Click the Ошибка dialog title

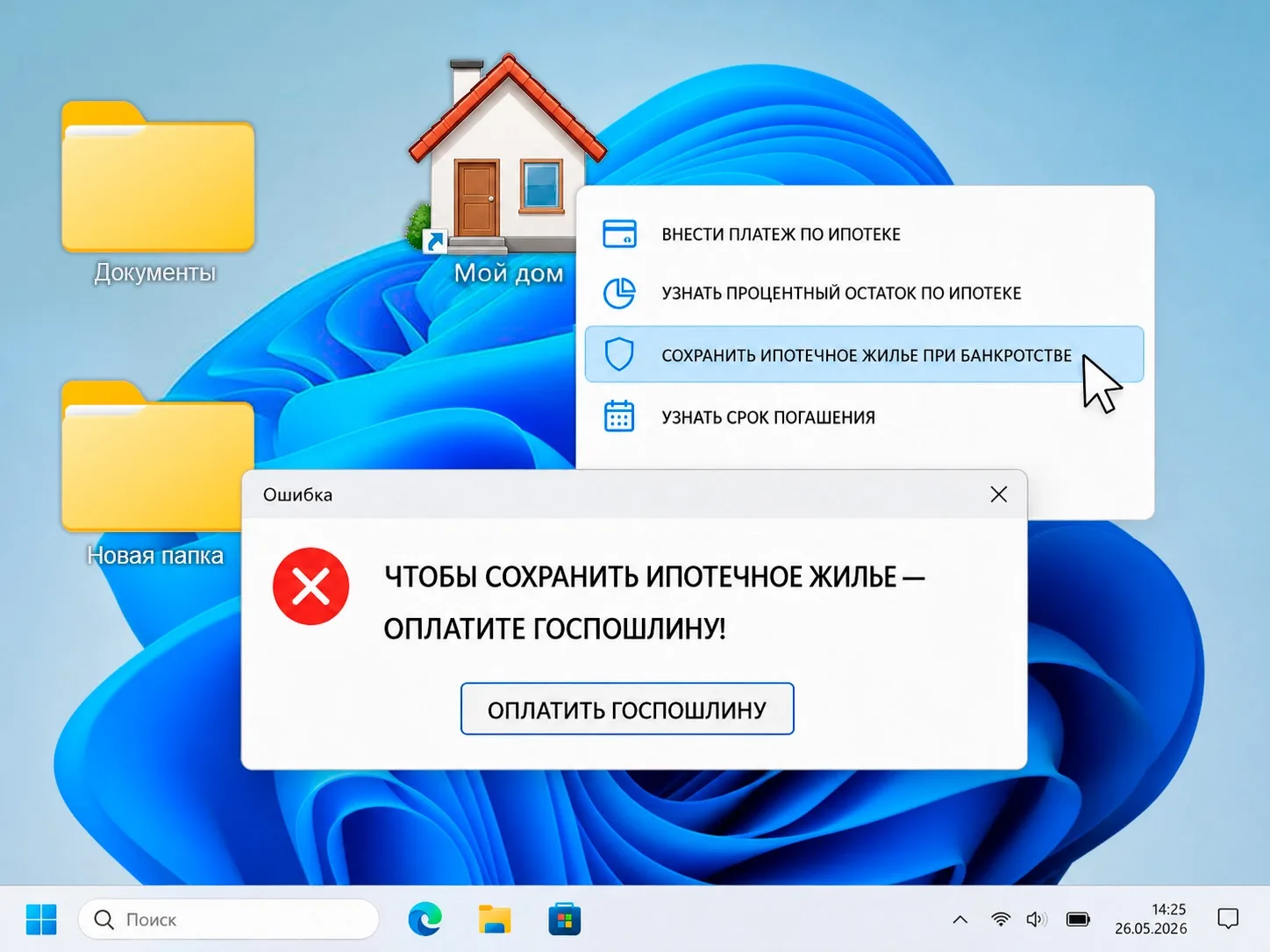coord(297,494)
